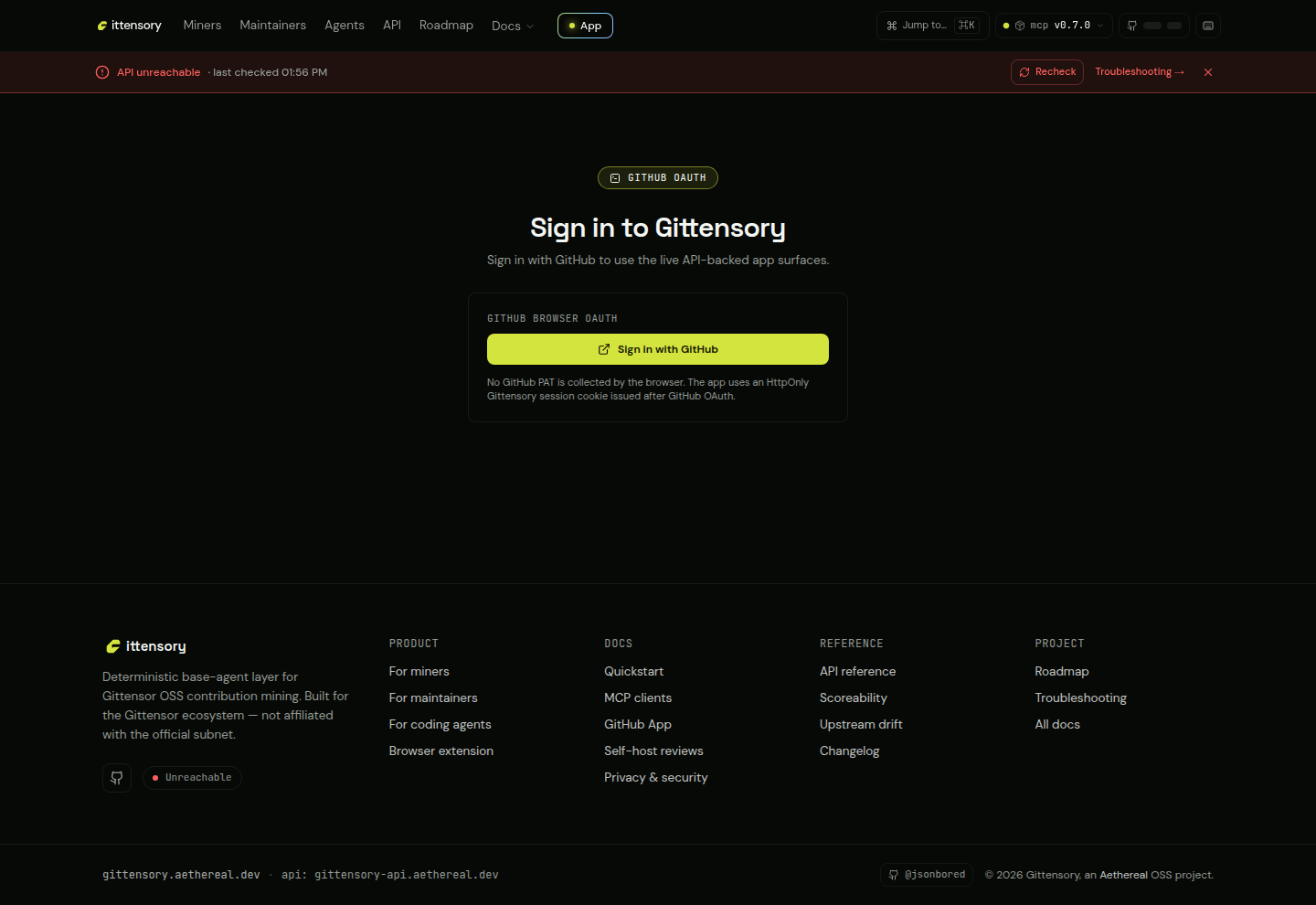Open the All docs footer link
The image size is (1316, 905).
(x=1057, y=725)
